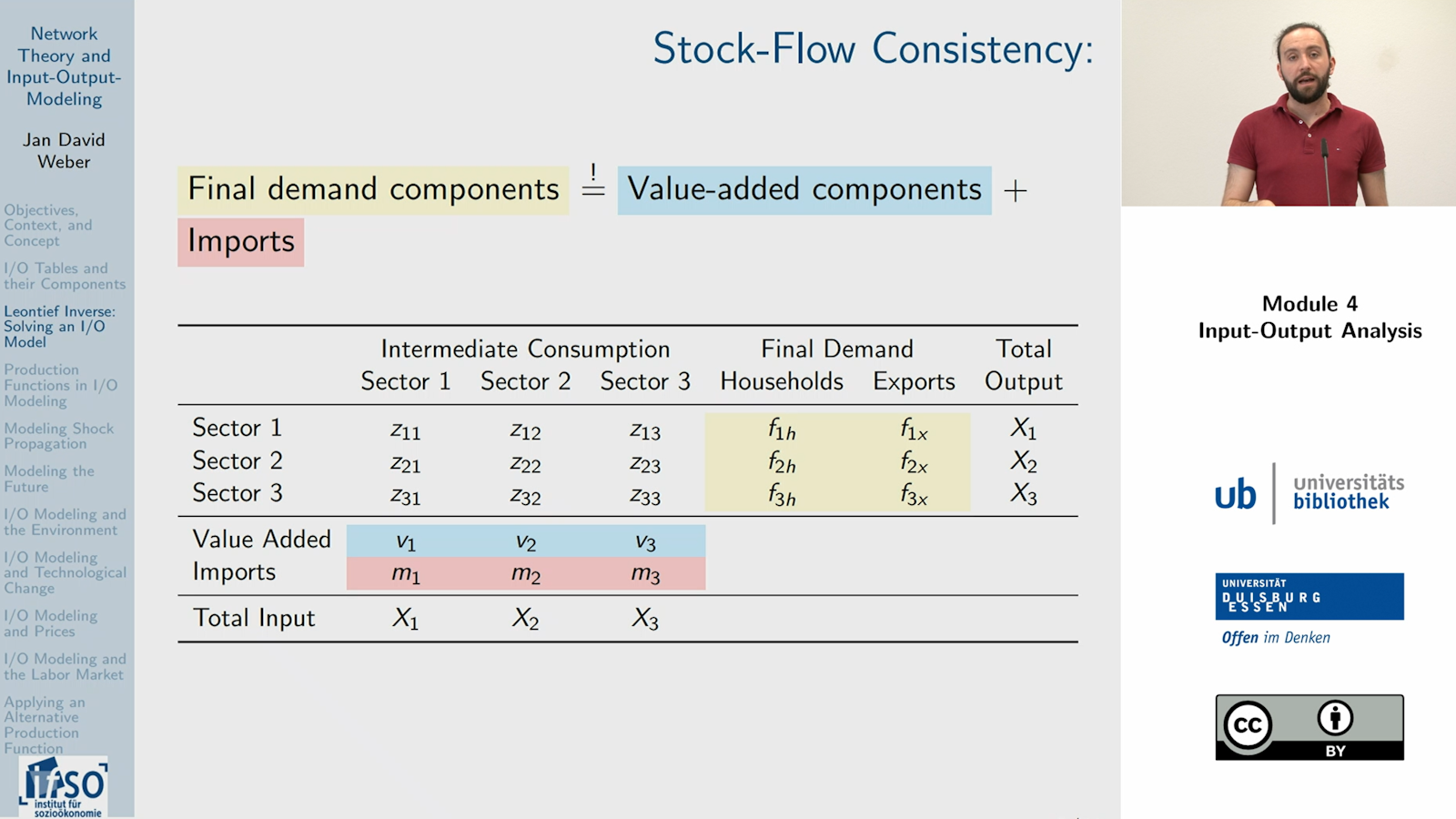This screenshot has width=1456, height=819.
Task: Click the yellow 'Final demand components' box
Action: click(x=373, y=189)
